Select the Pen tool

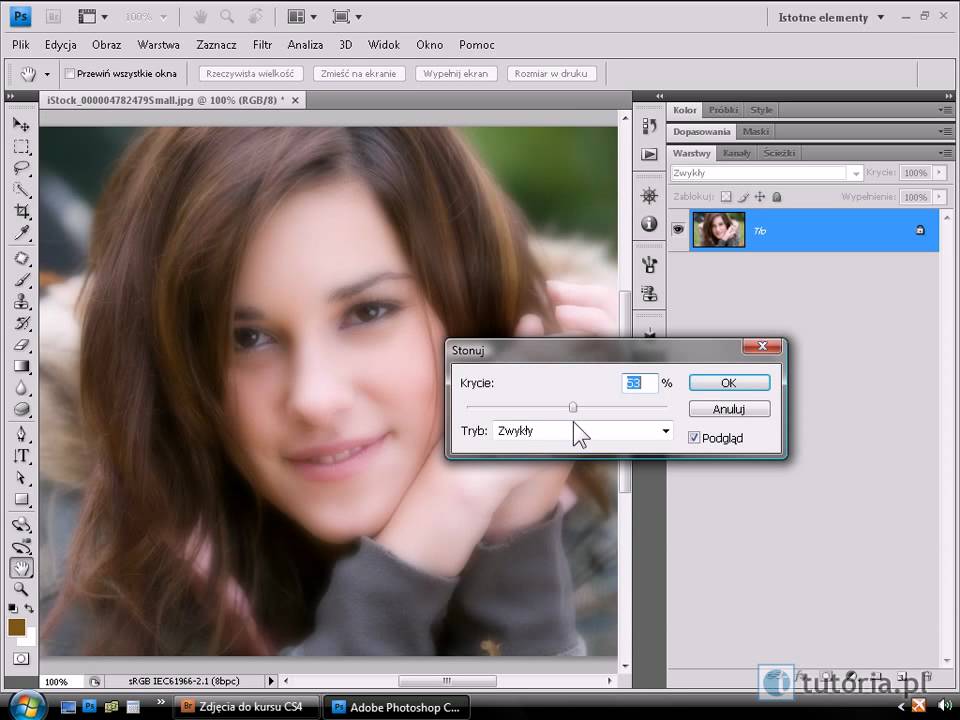click(21, 434)
